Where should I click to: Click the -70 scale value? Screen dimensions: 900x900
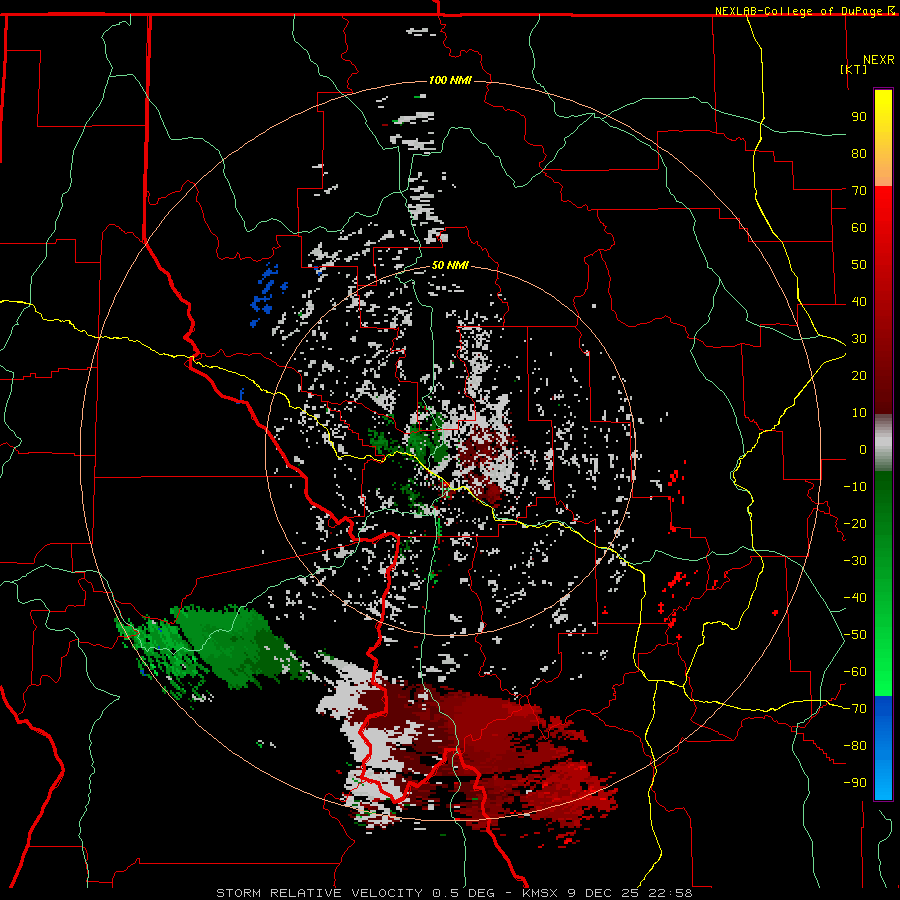pos(855,709)
